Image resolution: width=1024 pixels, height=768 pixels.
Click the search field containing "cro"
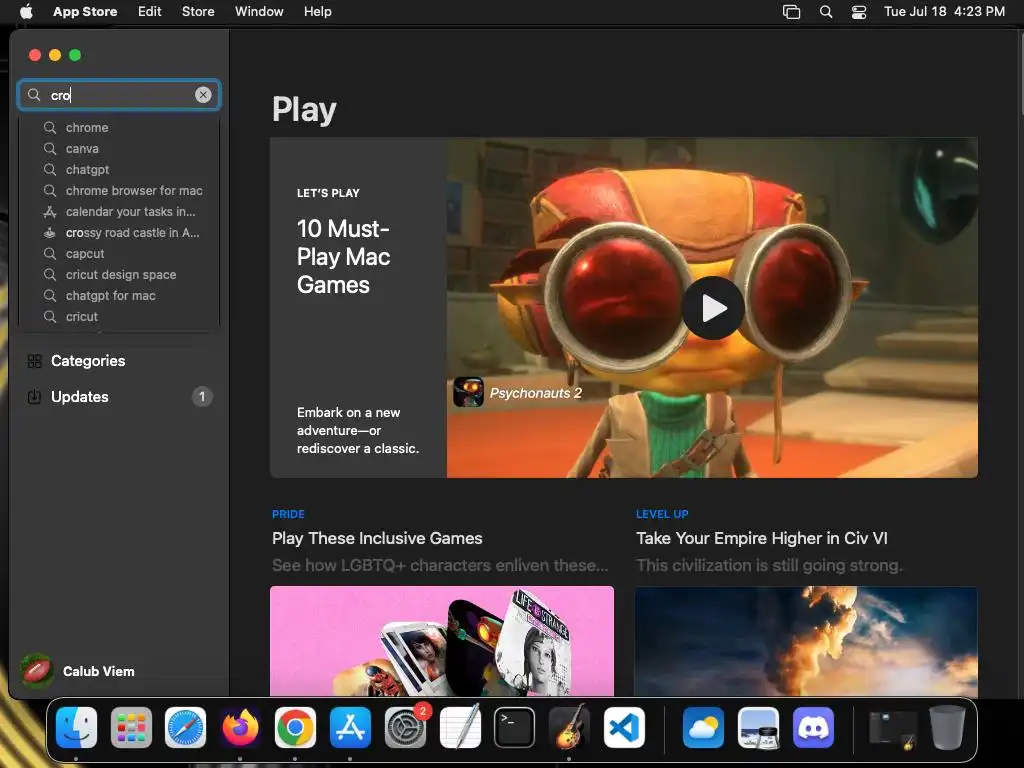coord(119,95)
